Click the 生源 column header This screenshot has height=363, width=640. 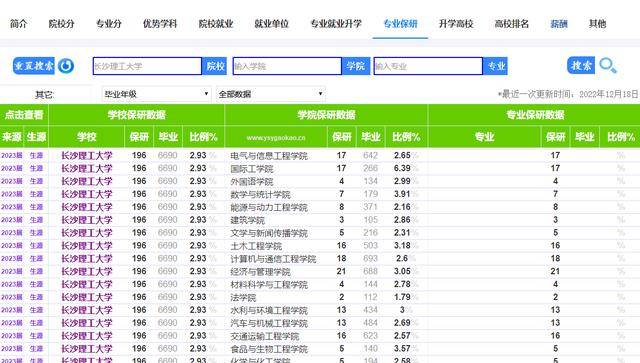[x=36, y=137]
